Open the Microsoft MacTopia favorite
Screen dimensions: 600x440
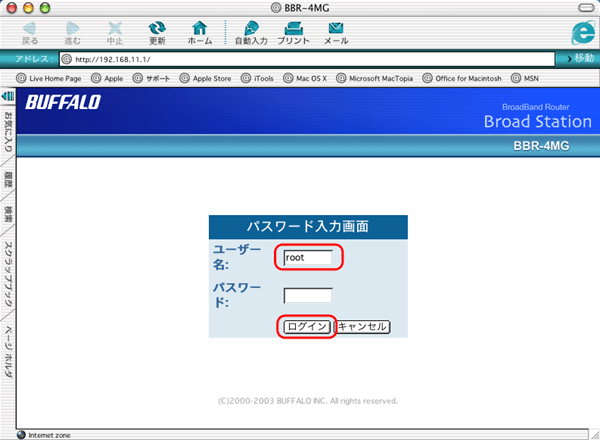(x=375, y=78)
